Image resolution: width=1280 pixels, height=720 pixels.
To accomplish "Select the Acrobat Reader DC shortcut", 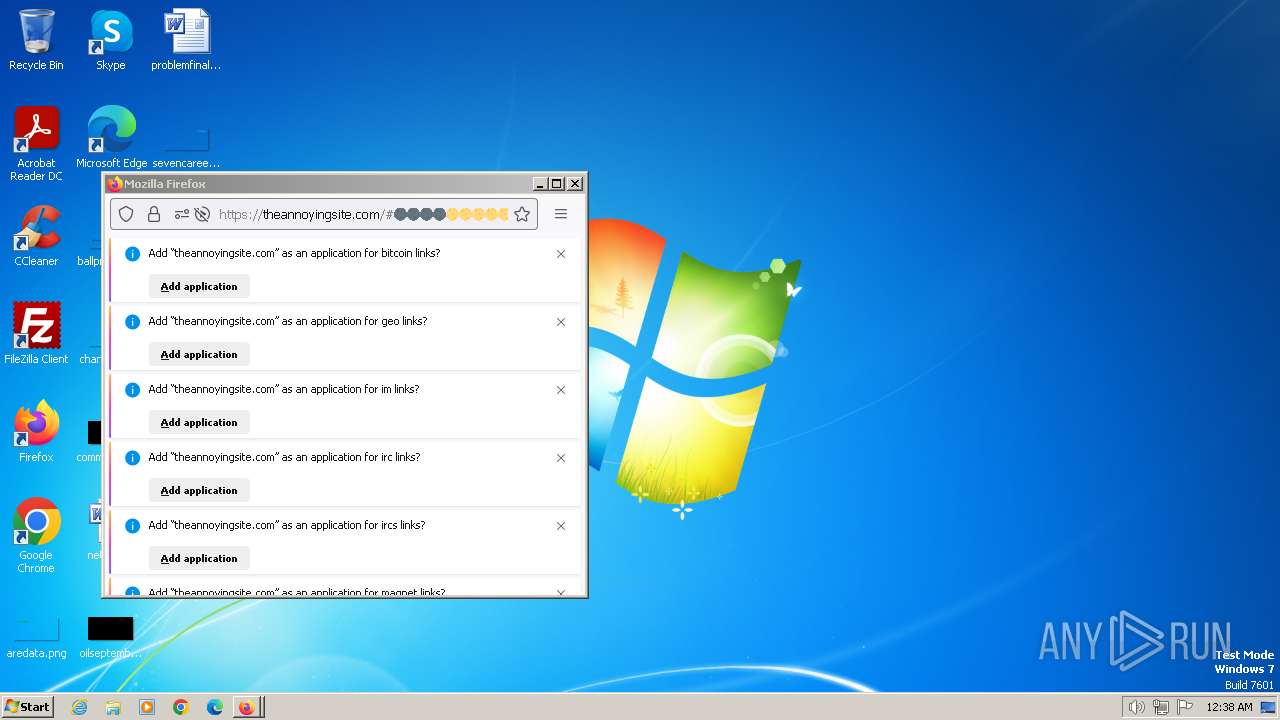I will pyautogui.click(x=36, y=143).
